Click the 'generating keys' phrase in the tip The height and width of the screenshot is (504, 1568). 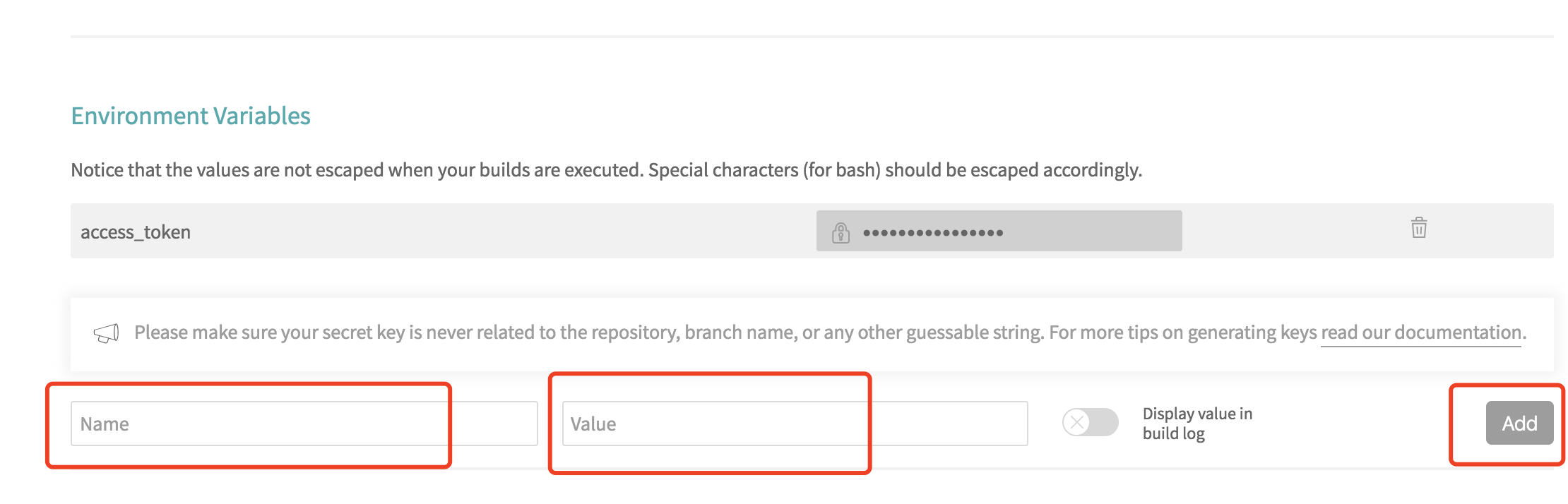(x=1252, y=332)
